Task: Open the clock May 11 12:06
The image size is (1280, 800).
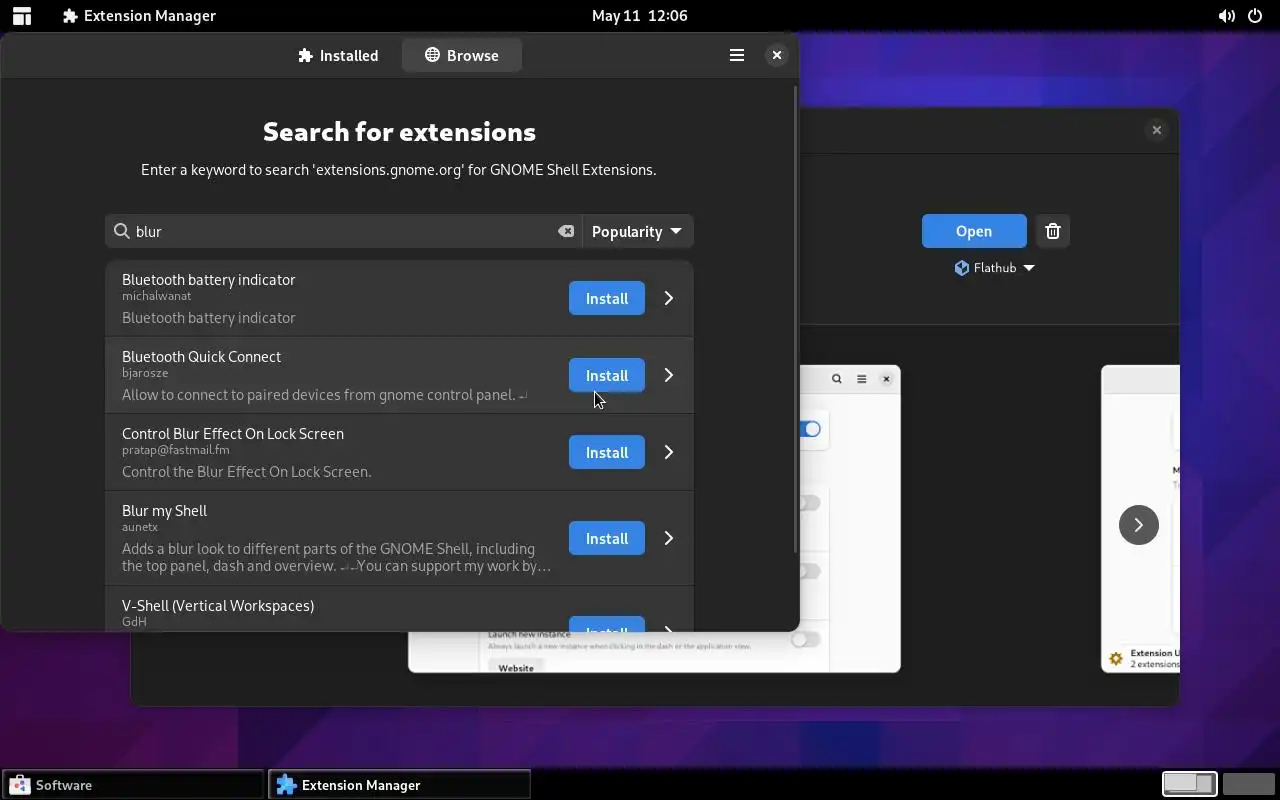Action: point(640,16)
